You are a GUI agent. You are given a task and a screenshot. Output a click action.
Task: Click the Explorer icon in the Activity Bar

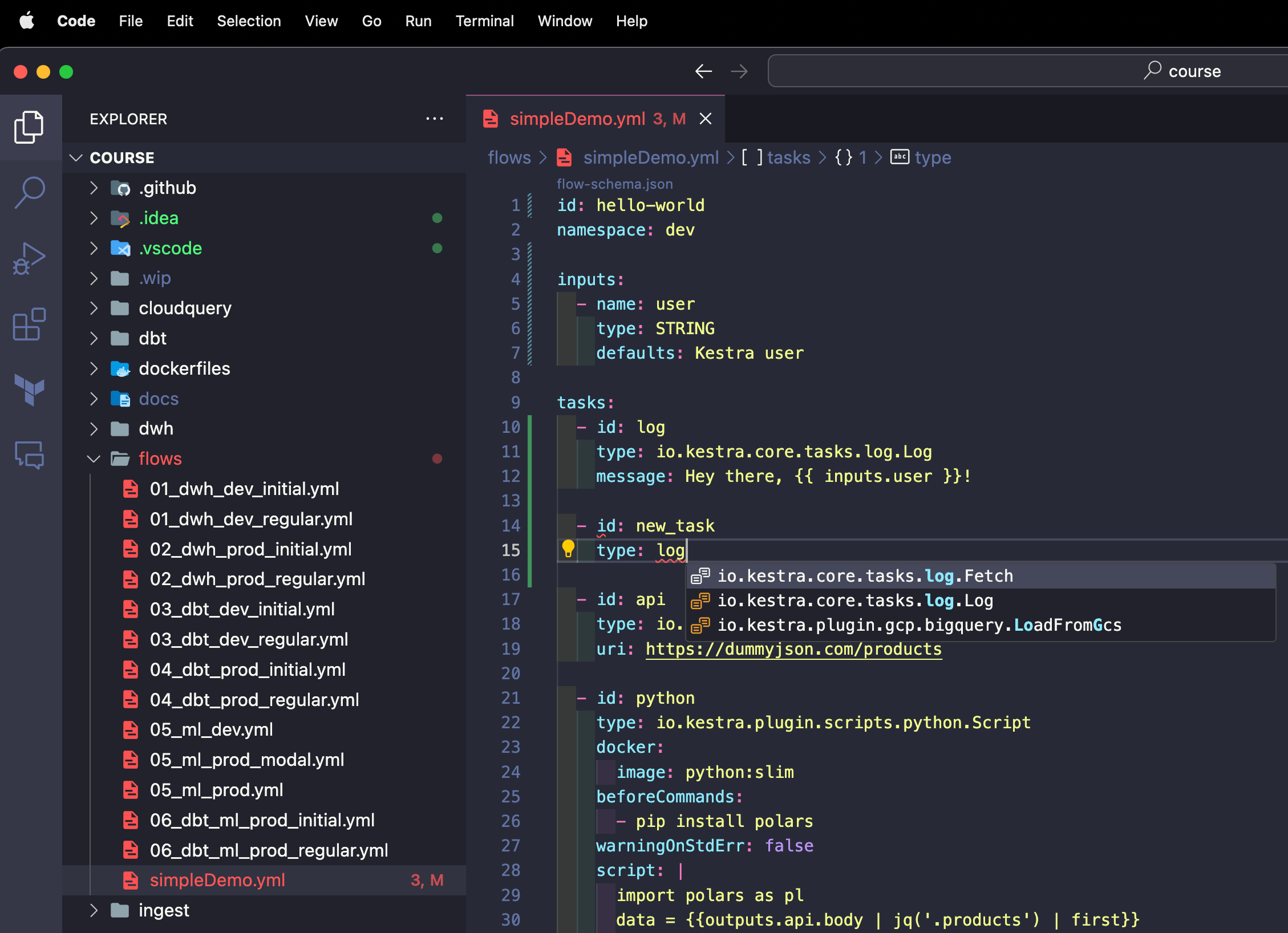[x=29, y=127]
